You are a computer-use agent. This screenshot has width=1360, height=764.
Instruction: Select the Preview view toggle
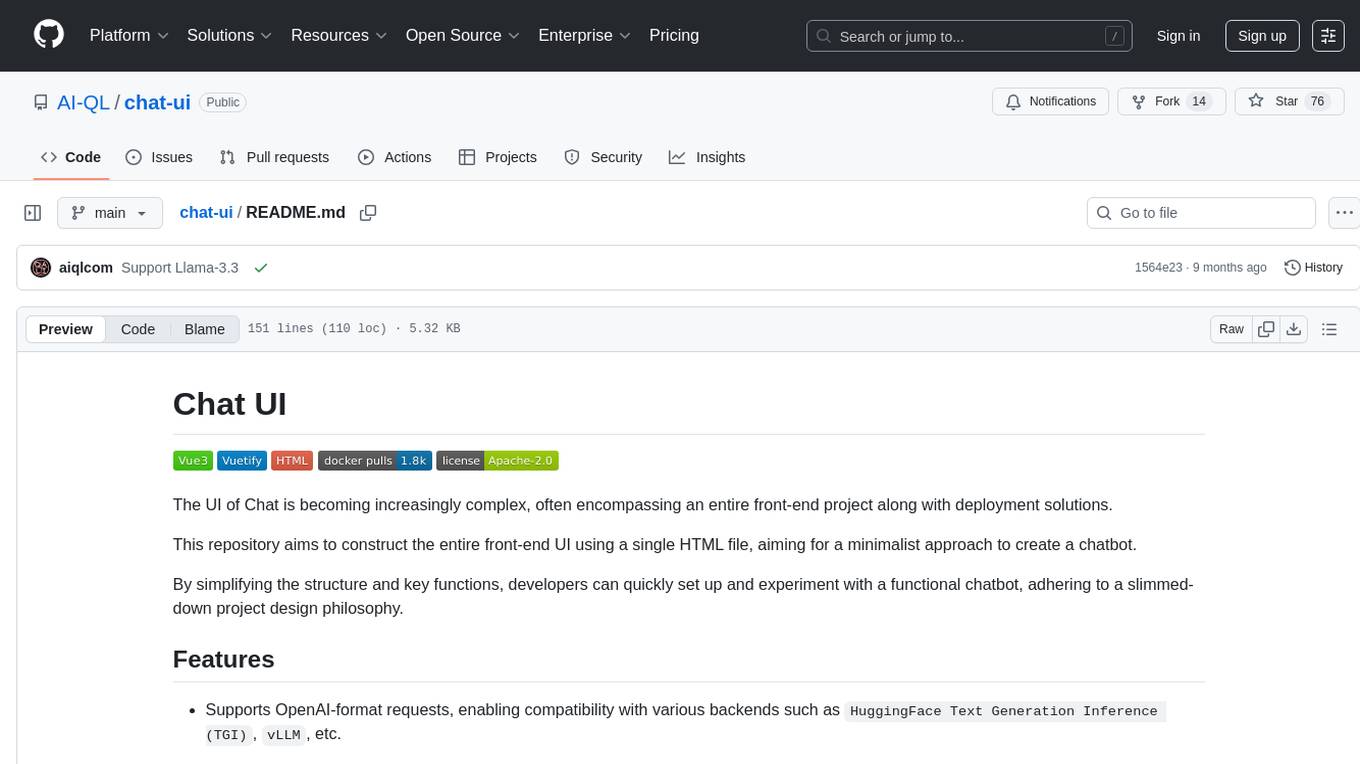click(x=66, y=329)
